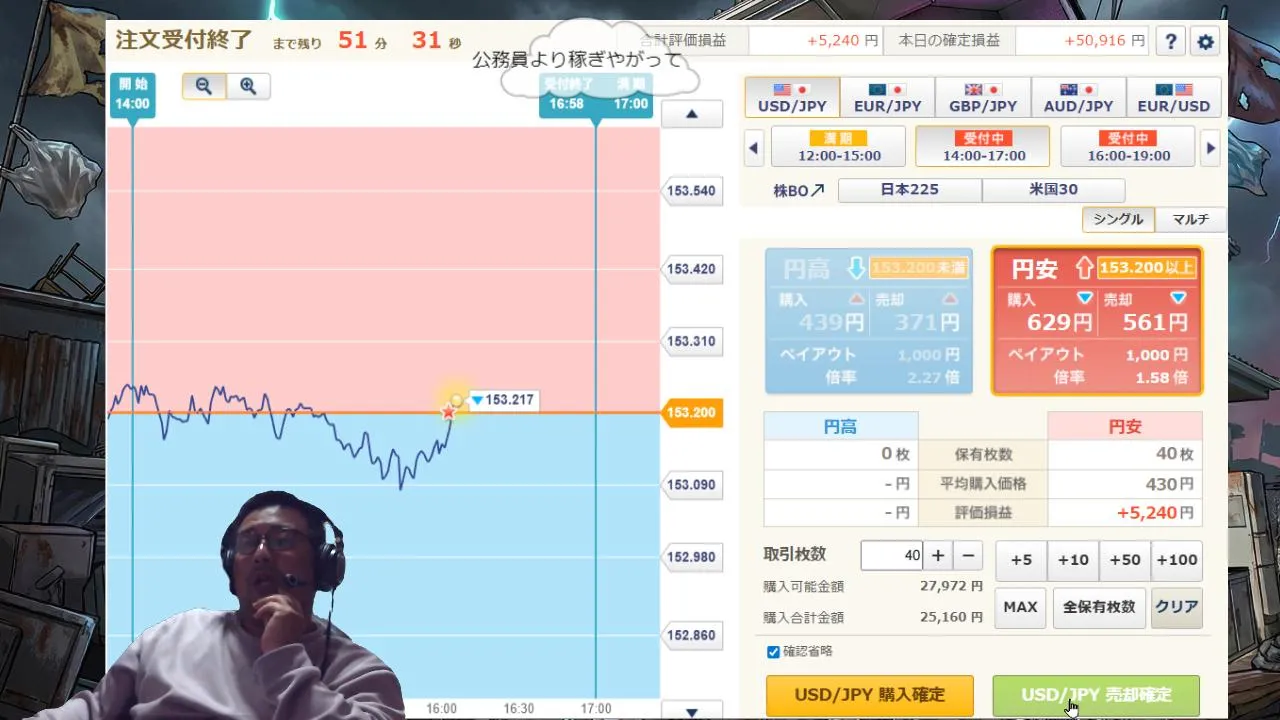Select the AUD/JPY currency pair tab
This screenshot has height=720, width=1280.
pyautogui.click(x=1078, y=97)
